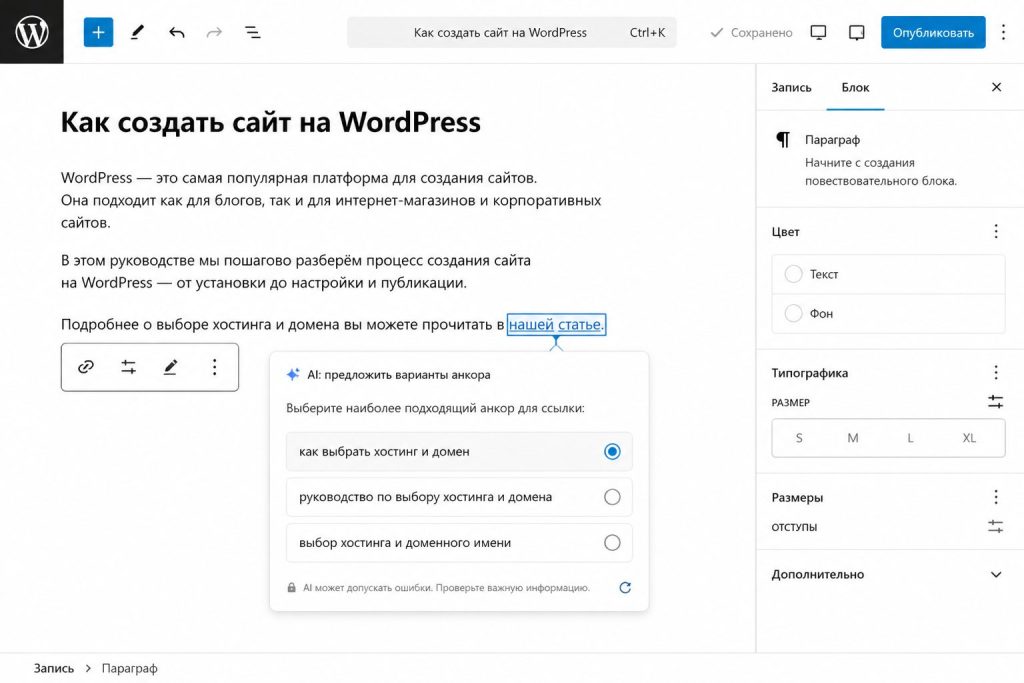Click 'AI: предложить варианты анкора' heading
This screenshot has width=1024, height=683.
pos(398,375)
